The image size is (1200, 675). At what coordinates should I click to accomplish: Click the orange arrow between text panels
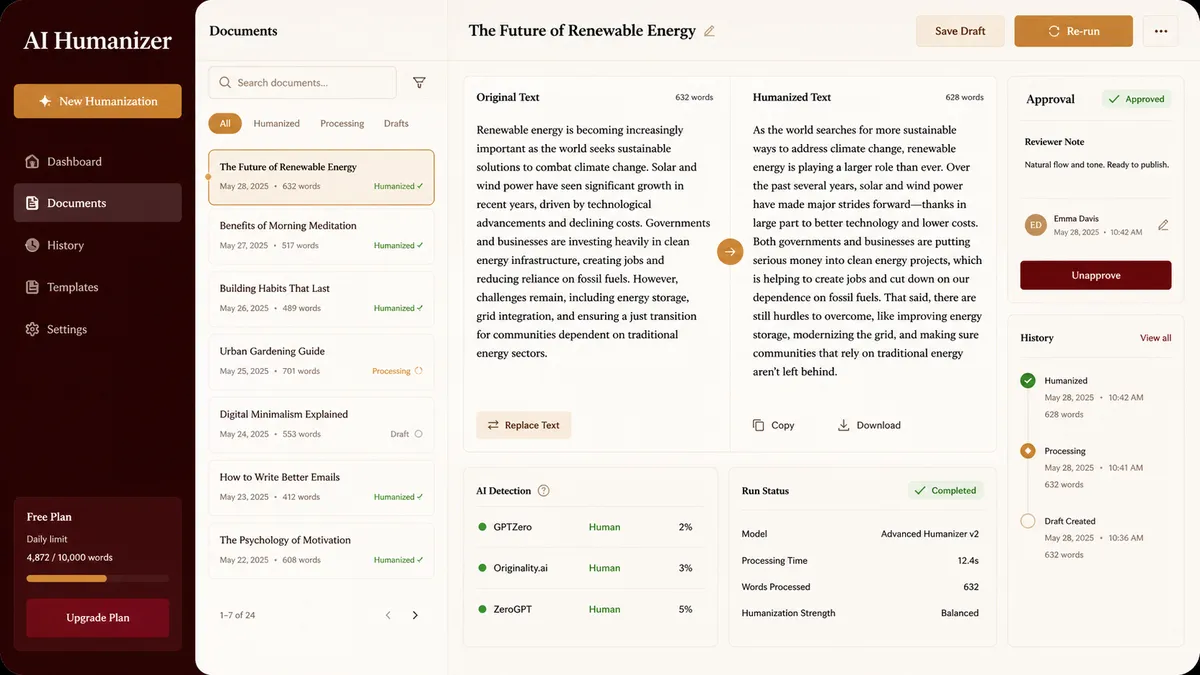[x=730, y=252]
